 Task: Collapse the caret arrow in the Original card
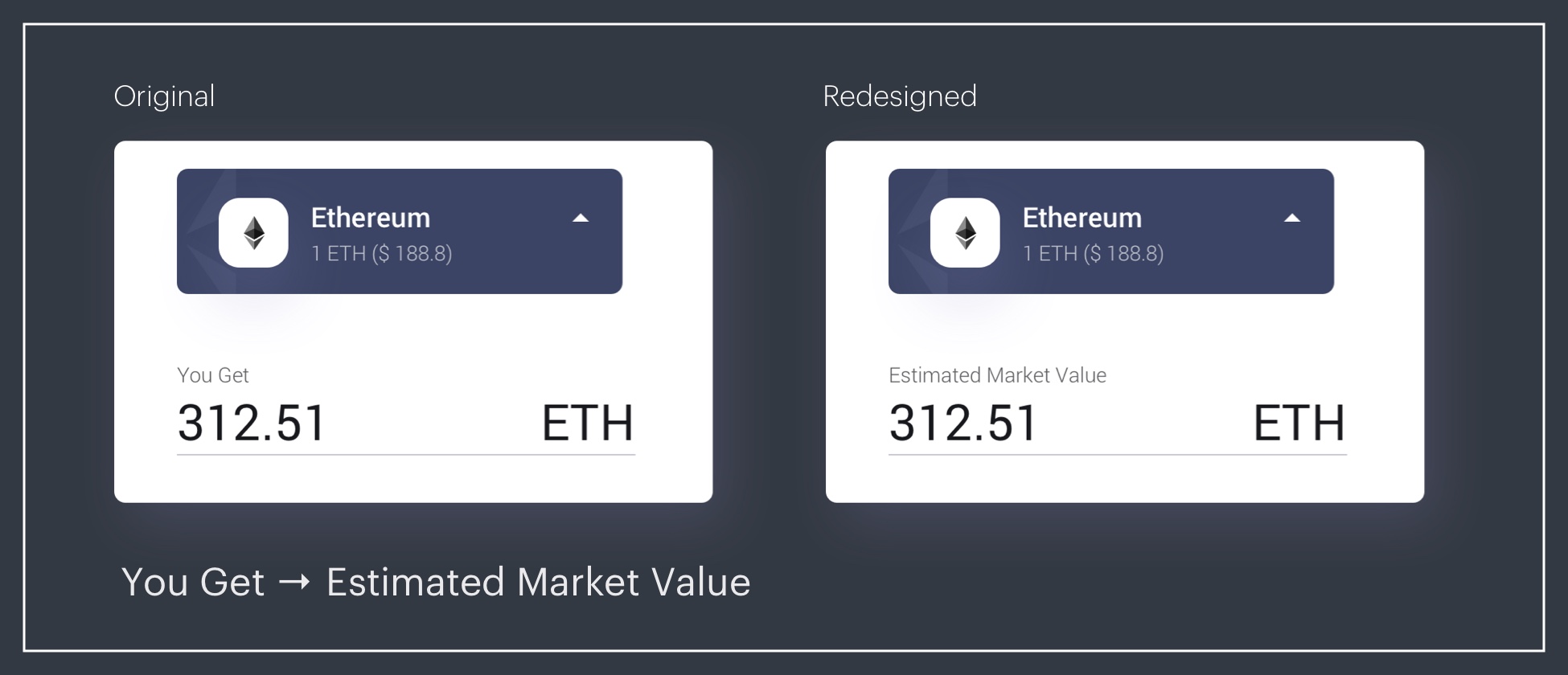click(581, 218)
